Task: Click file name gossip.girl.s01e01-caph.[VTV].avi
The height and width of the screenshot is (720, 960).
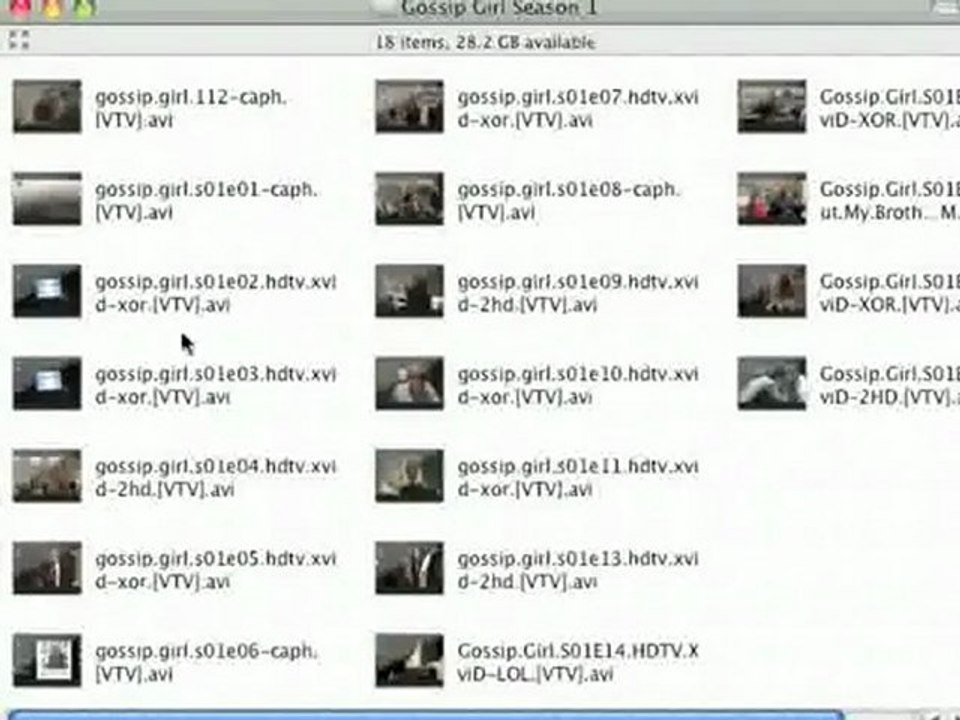Action: pos(206,201)
